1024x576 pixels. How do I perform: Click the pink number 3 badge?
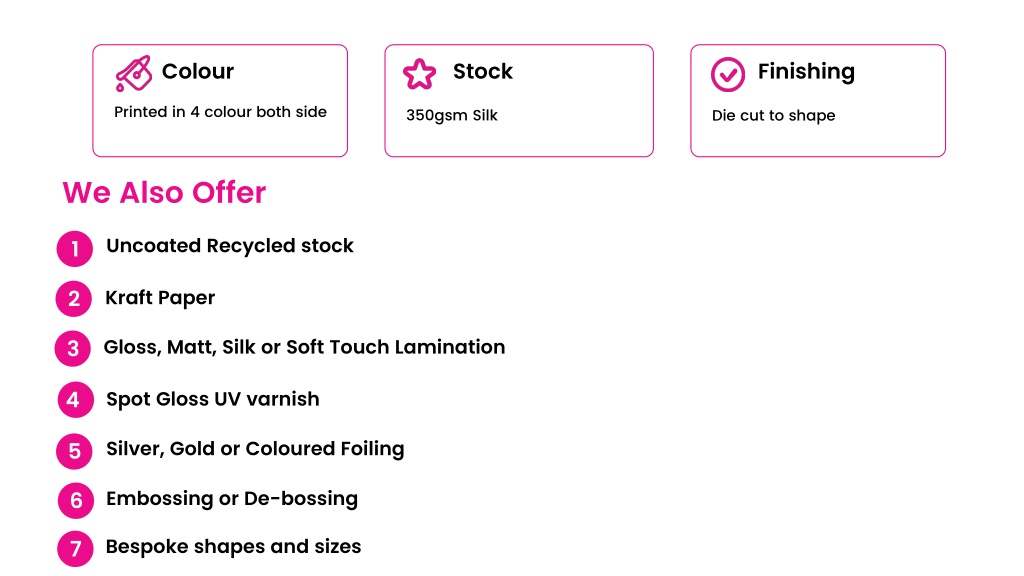[x=72, y=348]
